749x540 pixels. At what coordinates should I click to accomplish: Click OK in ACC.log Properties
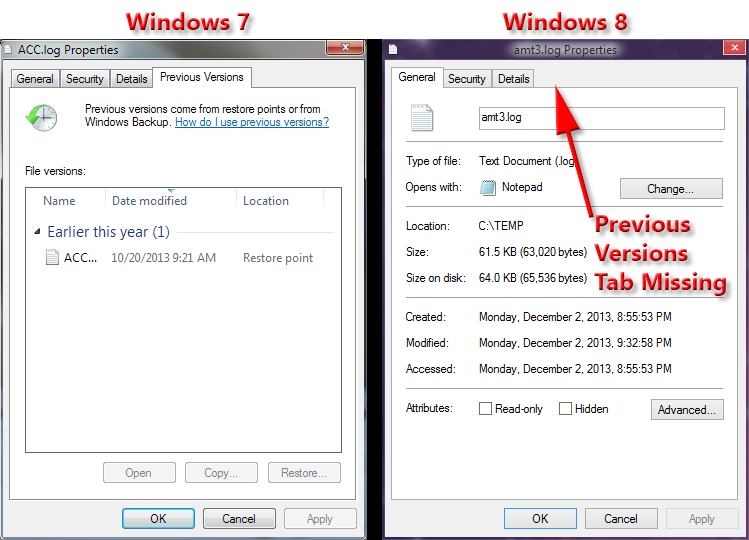coord(158,518)
